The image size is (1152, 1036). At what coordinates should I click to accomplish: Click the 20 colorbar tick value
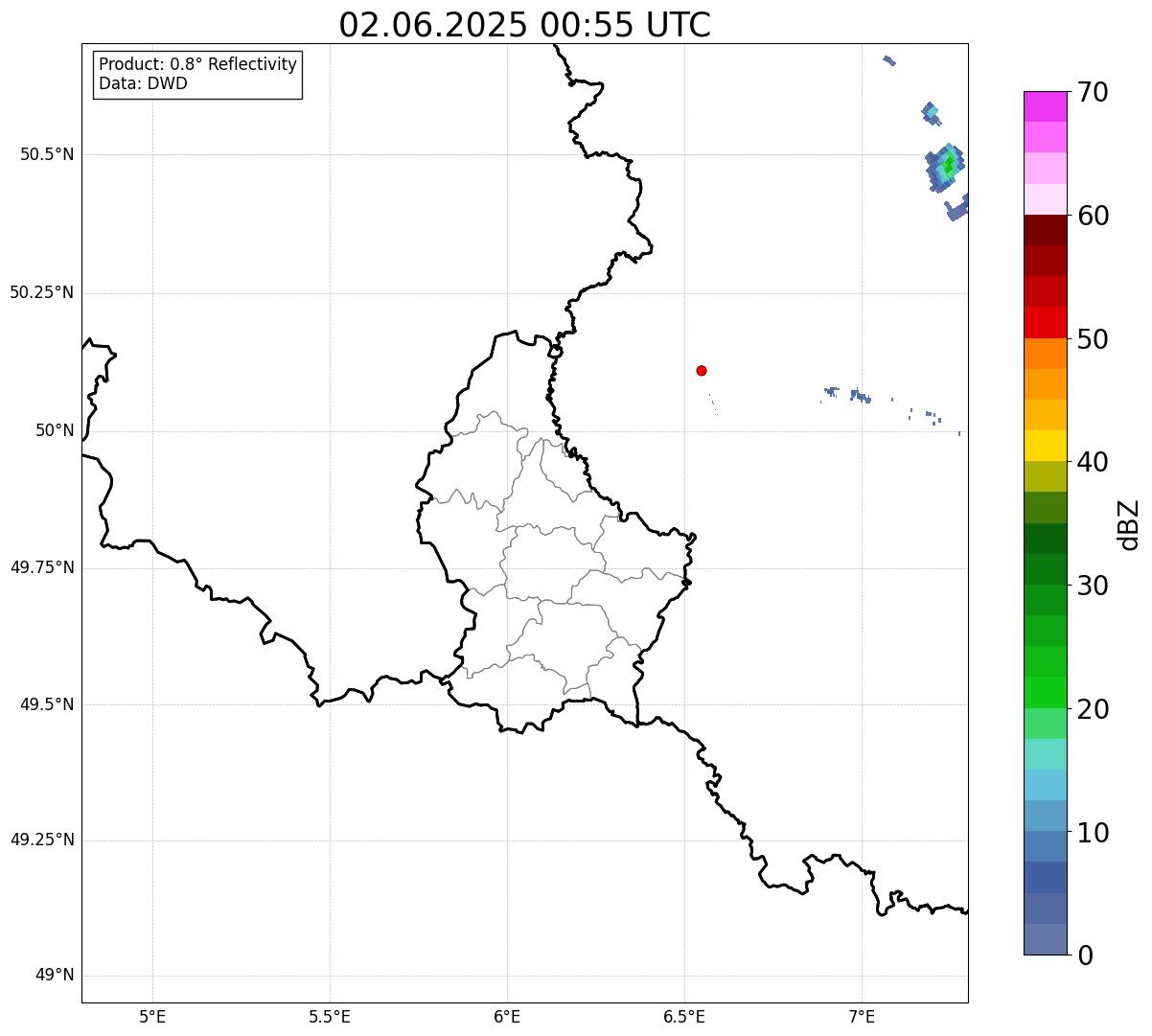tap(1093, 709)
